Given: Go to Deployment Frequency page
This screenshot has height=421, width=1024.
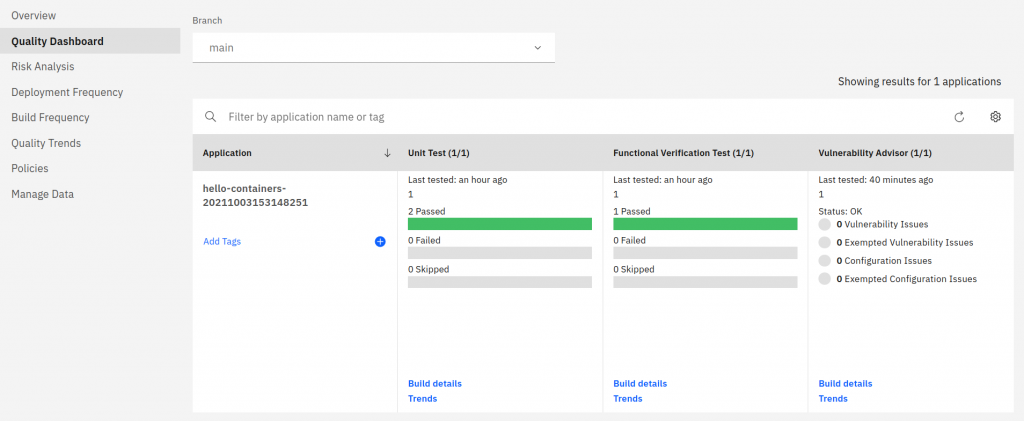Looking at the screenshot, I should coord(67,92).
